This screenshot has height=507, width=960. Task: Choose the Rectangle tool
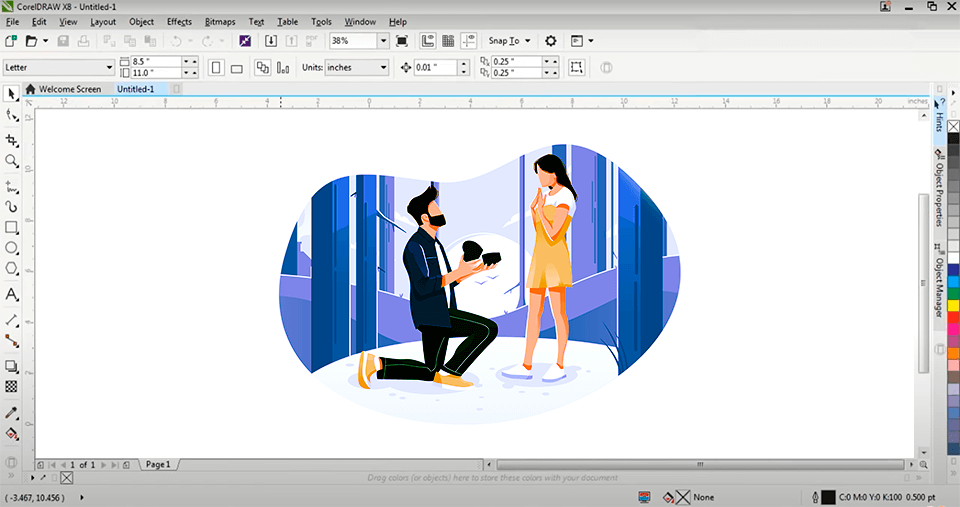(12, 227)
